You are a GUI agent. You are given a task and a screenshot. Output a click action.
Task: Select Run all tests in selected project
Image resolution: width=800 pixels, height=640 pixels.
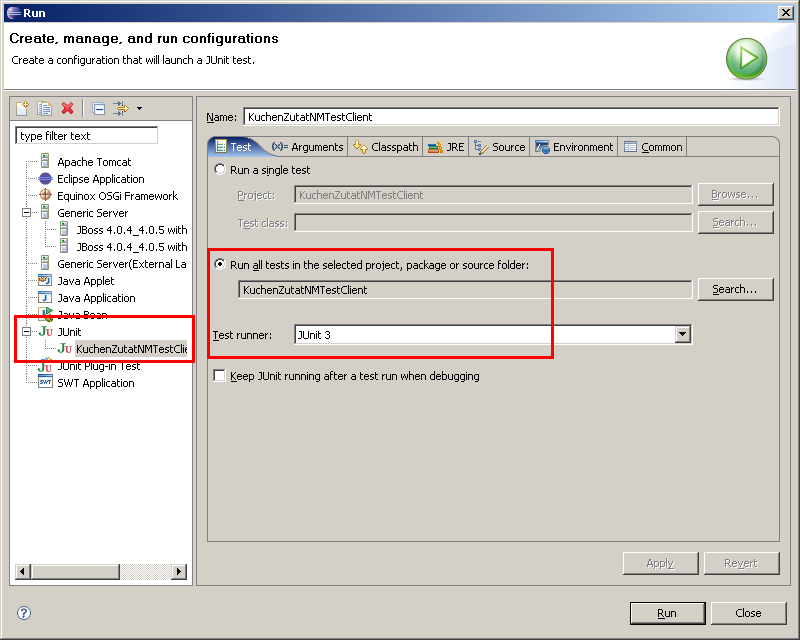220,264
